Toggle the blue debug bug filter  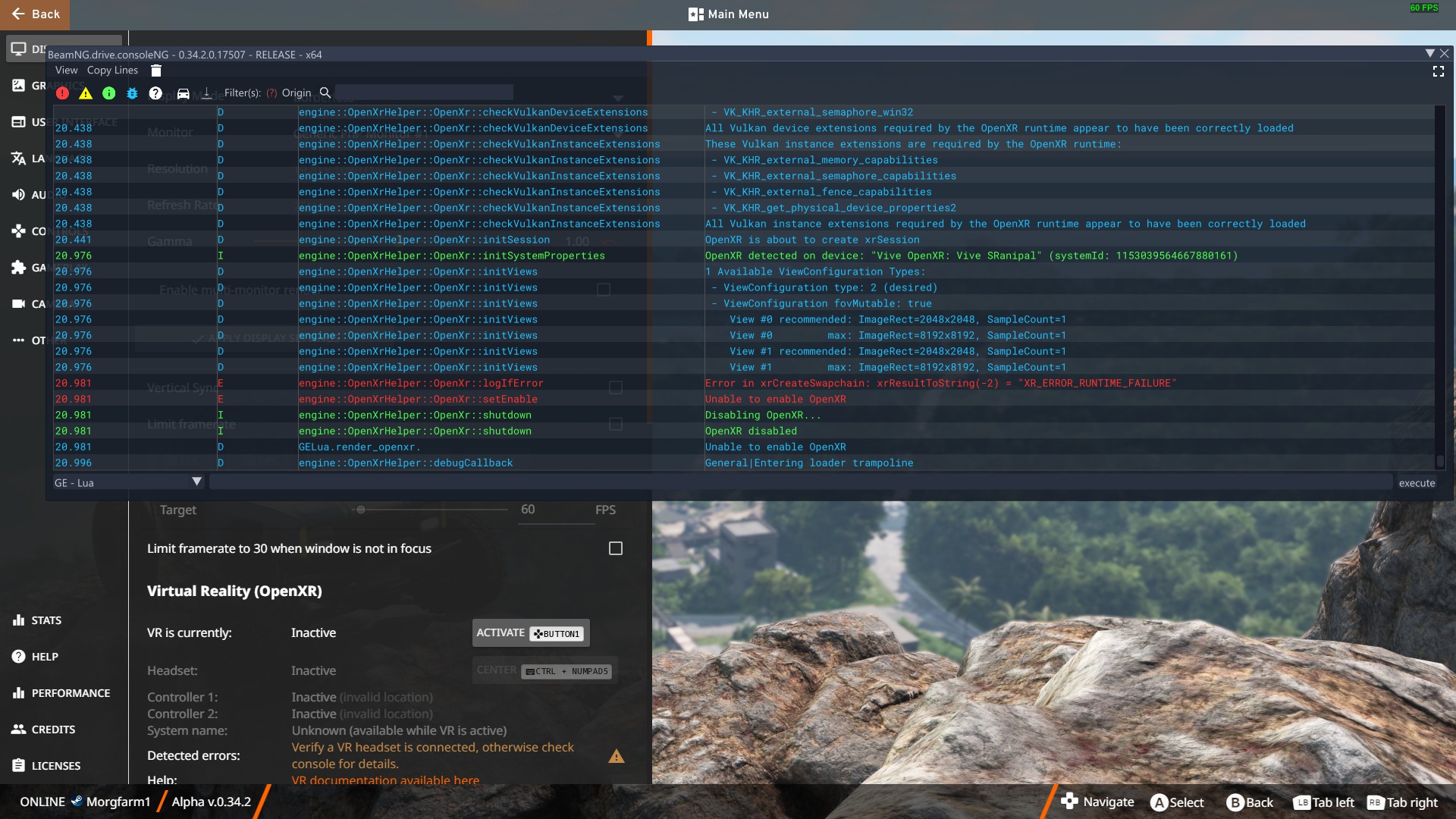pyautogui.click(x=132, y=93)
